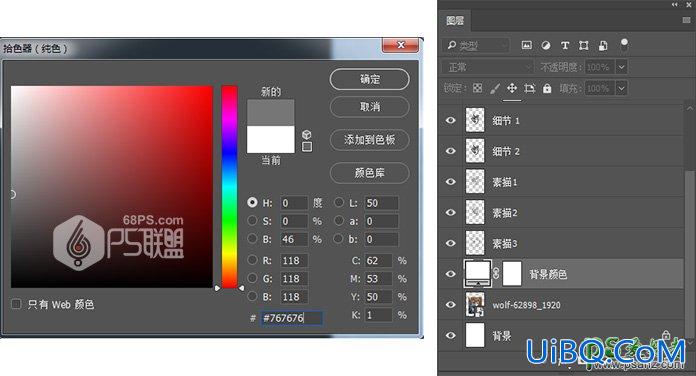Hide the 细节 1 layer
This screenshot has width=696, height=376.
tap(451, 120)
